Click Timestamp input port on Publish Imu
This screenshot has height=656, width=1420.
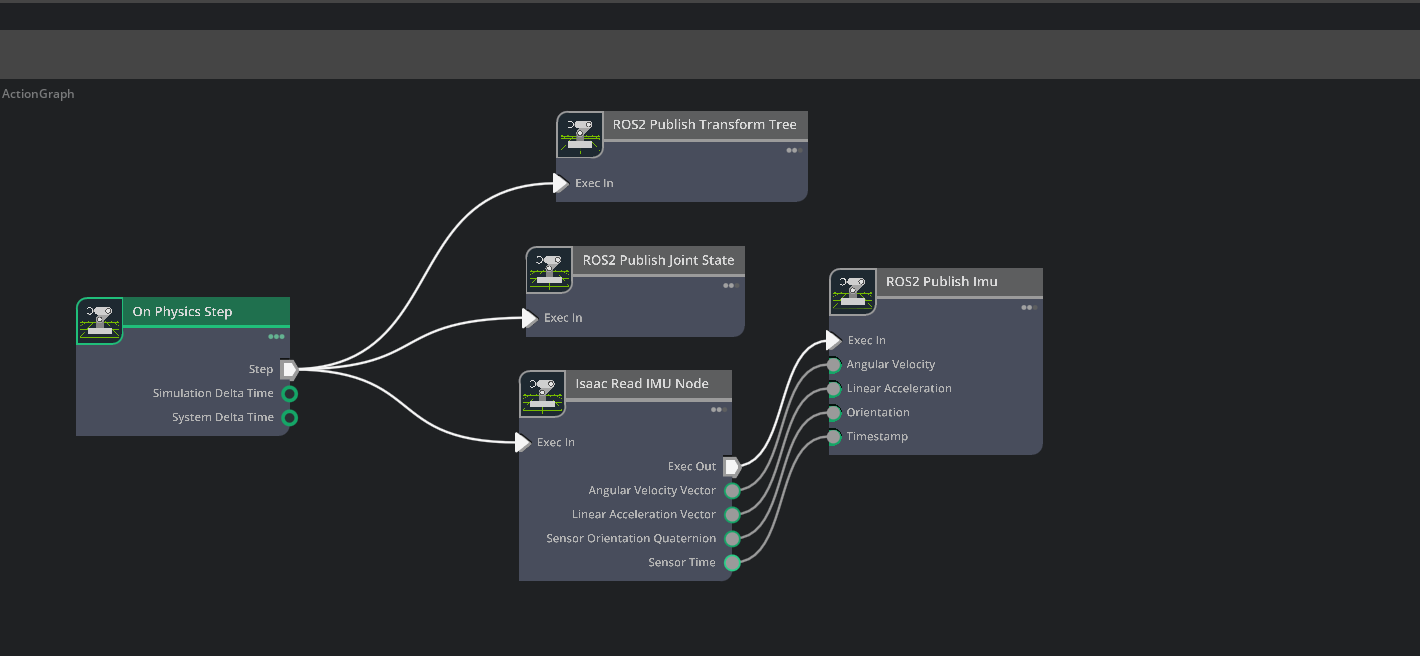coord(834,436)
